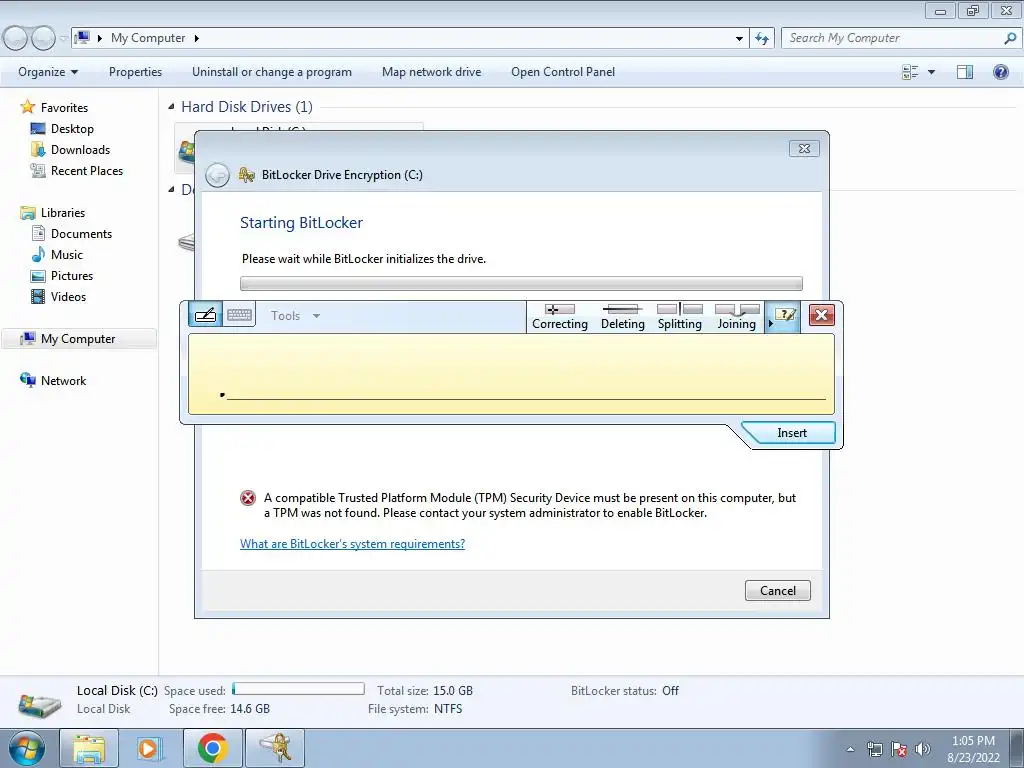Image resolution: width=1024 pixels, height=768 pixels.
Task: Click Properties in the Explorer toolbar
Action: 135,72
